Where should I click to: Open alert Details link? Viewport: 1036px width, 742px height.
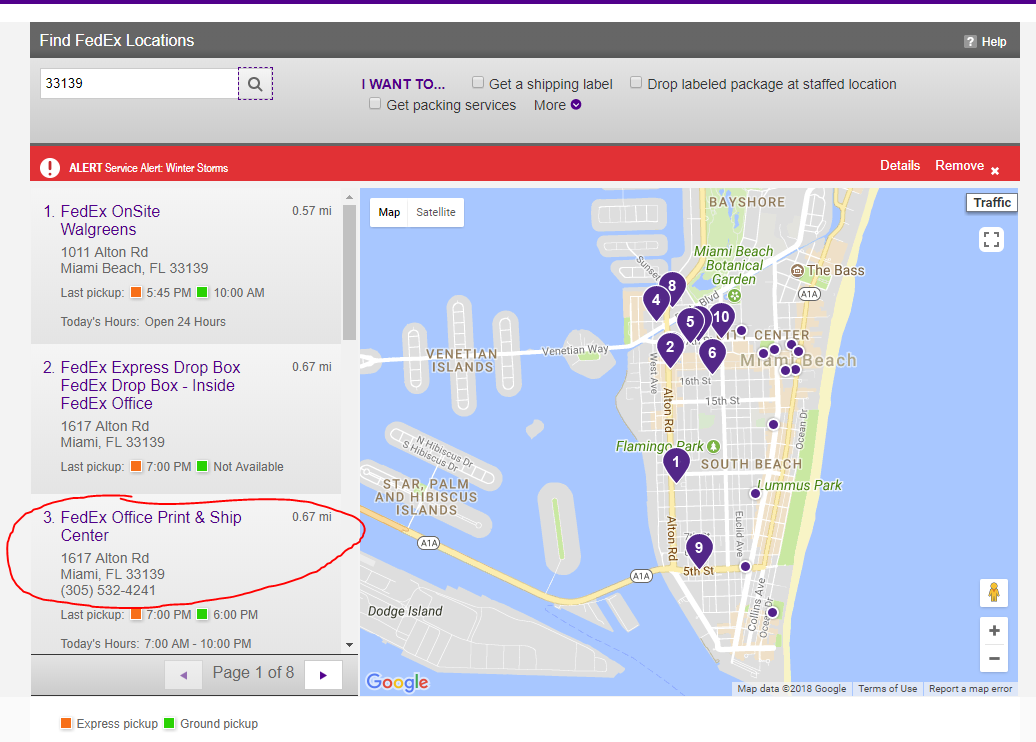pos(900,166)
